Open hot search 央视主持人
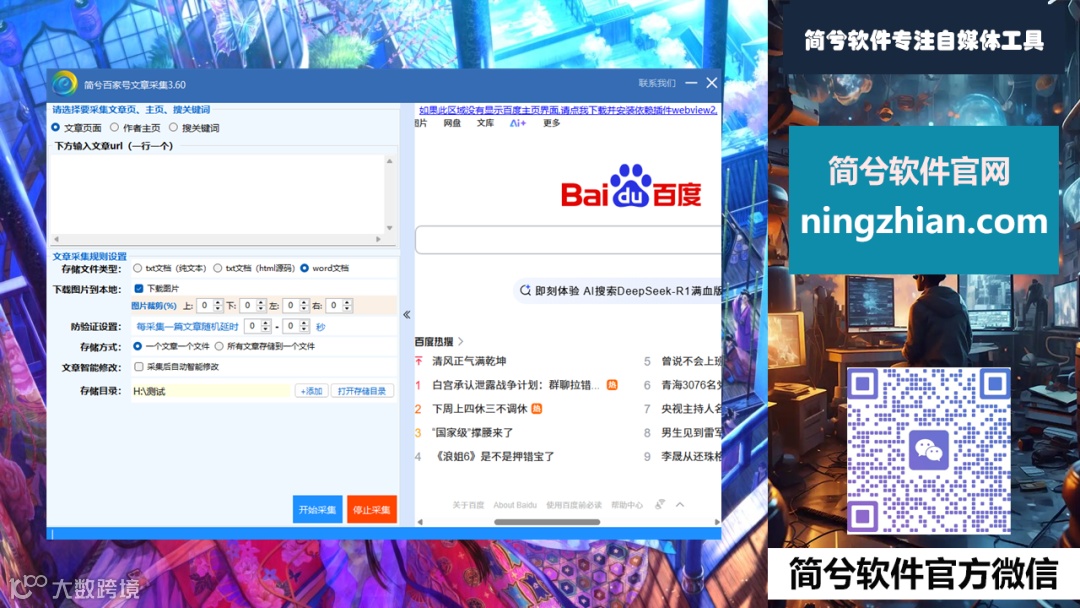The height and width of the screenshot is (608, 1080). 691,409
